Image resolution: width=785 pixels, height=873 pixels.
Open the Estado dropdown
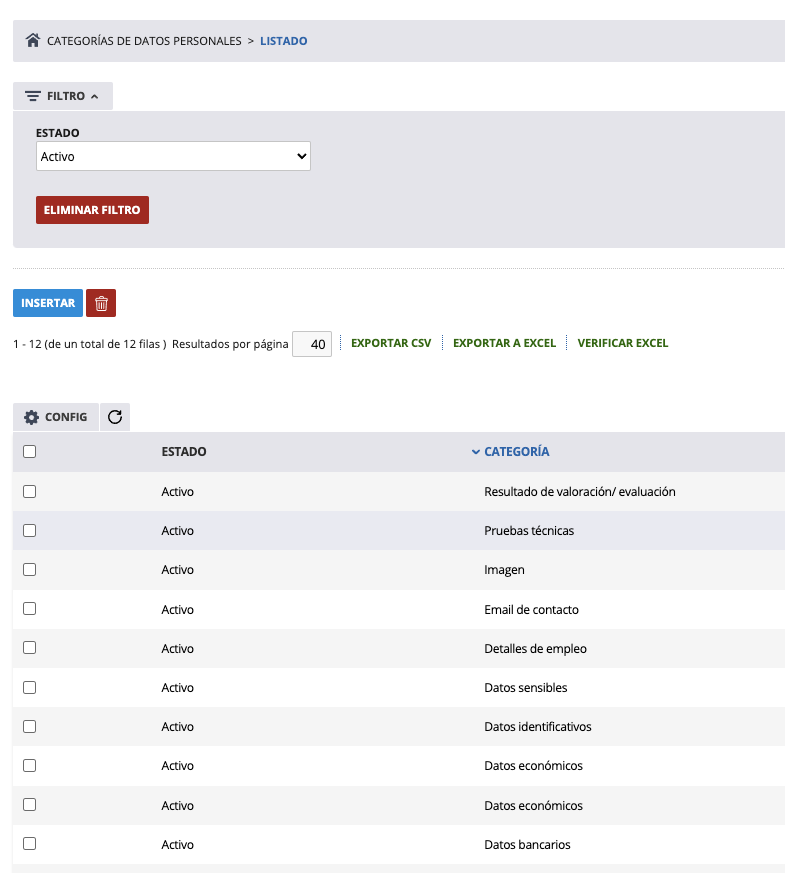pyautogui.click(x=173, y=156)
